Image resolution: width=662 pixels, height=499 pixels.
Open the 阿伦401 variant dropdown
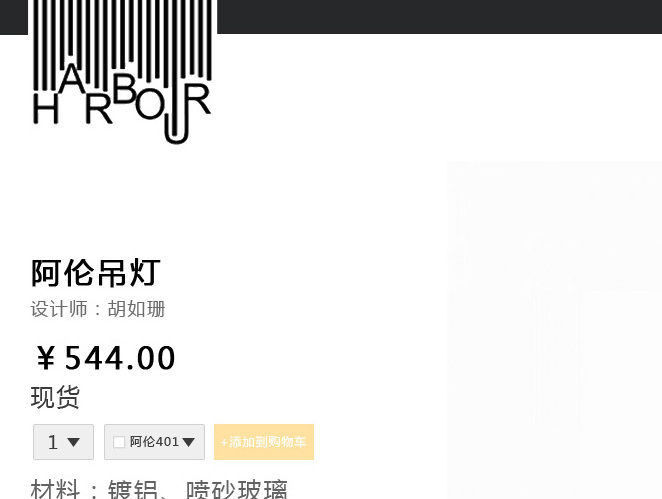tap(155, 442)
